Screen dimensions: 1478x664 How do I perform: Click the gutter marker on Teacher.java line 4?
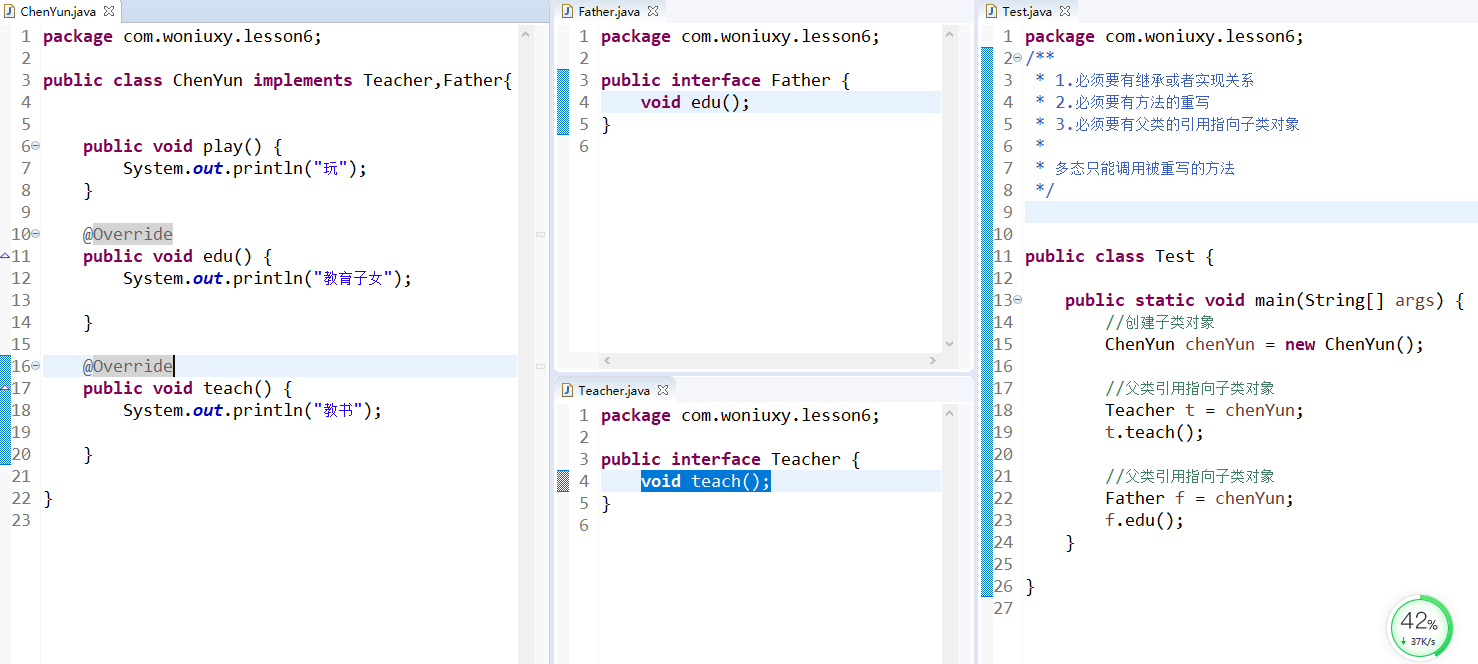tap(563, 481)
